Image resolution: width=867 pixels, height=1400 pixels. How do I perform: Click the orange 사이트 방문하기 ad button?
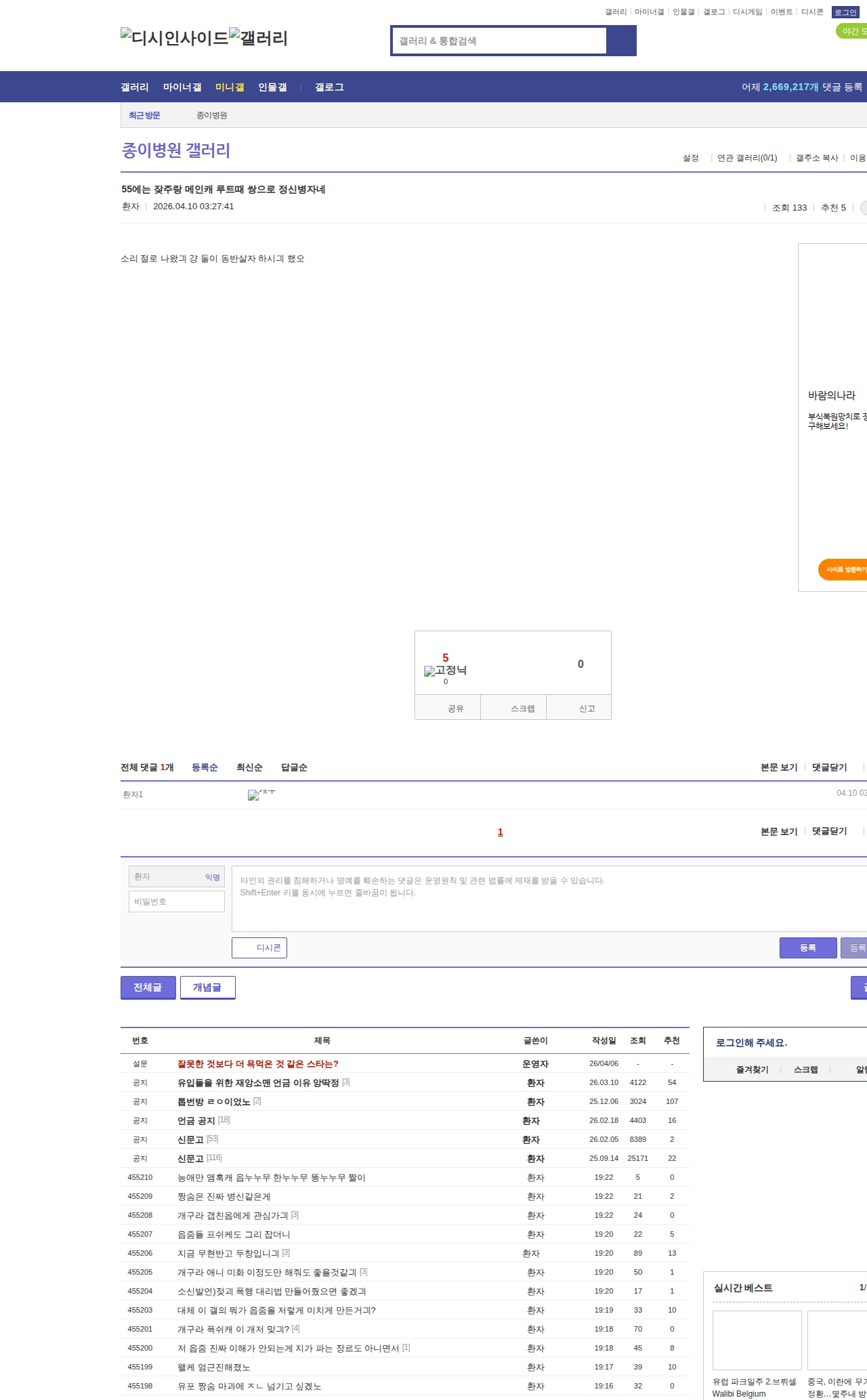click(x=844, y=570)
